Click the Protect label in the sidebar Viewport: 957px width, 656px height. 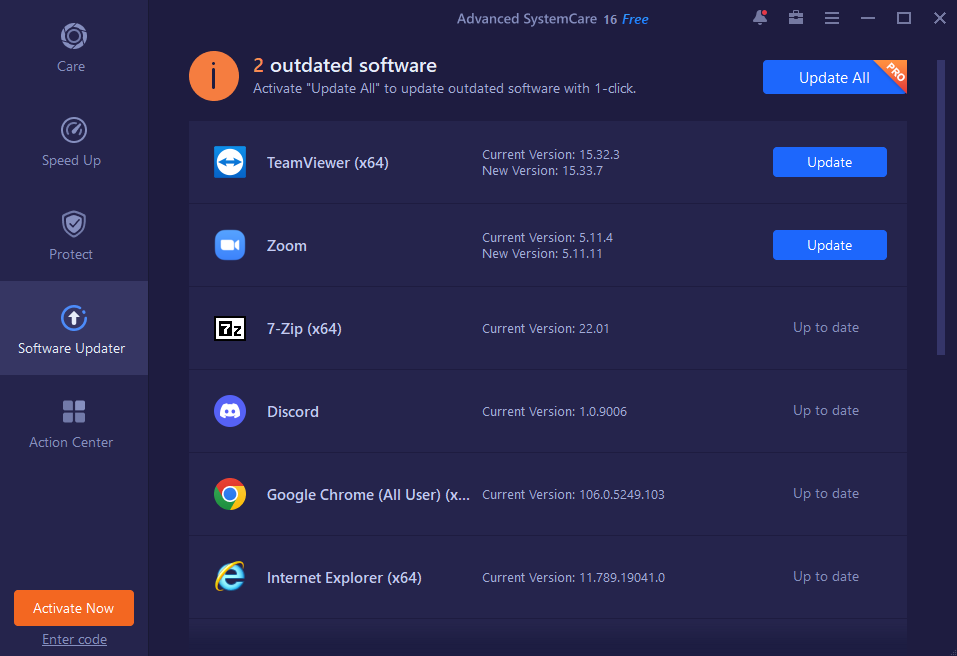coord(71,254)
